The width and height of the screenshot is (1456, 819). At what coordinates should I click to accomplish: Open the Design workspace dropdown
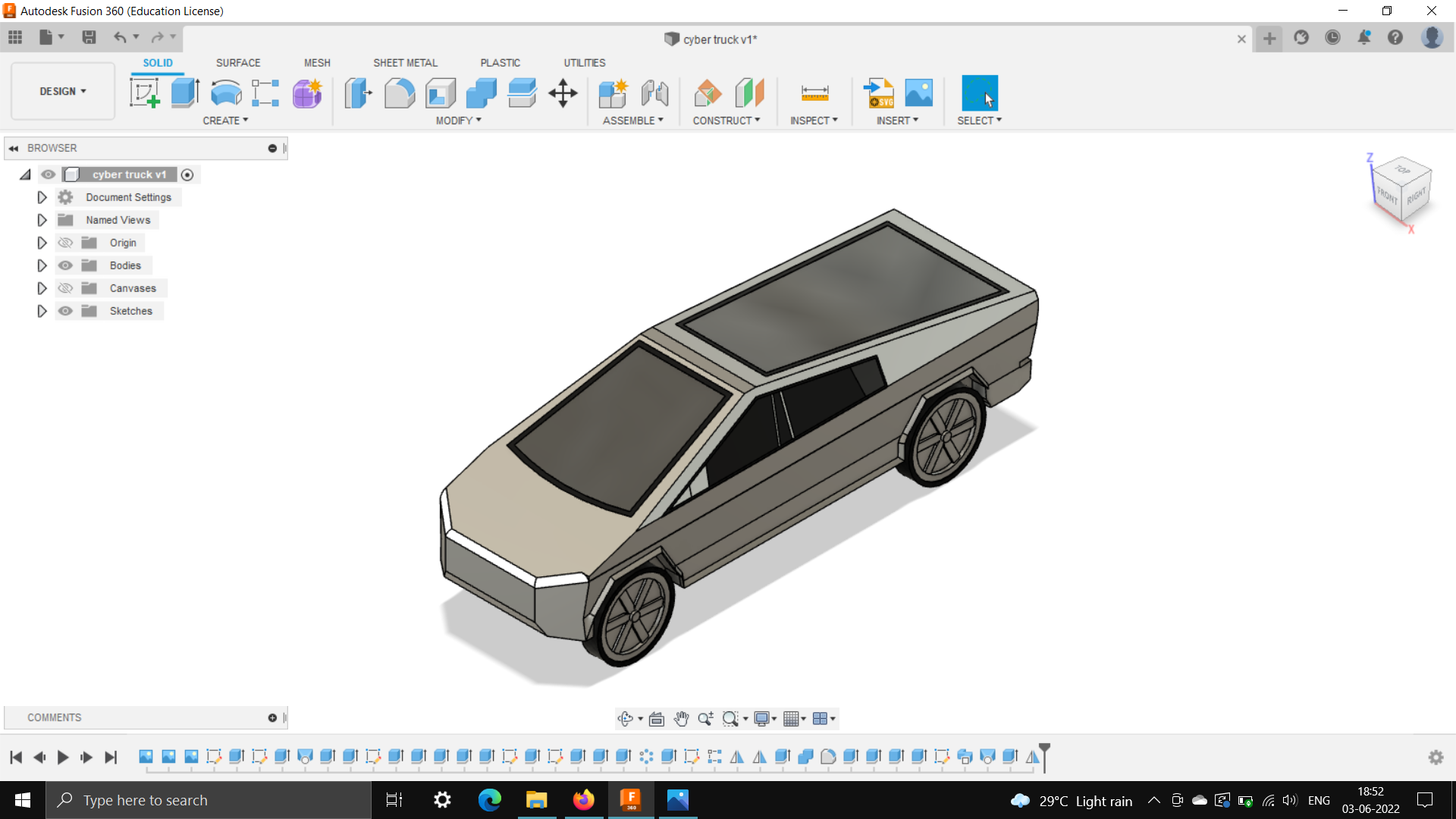(62, 91)
